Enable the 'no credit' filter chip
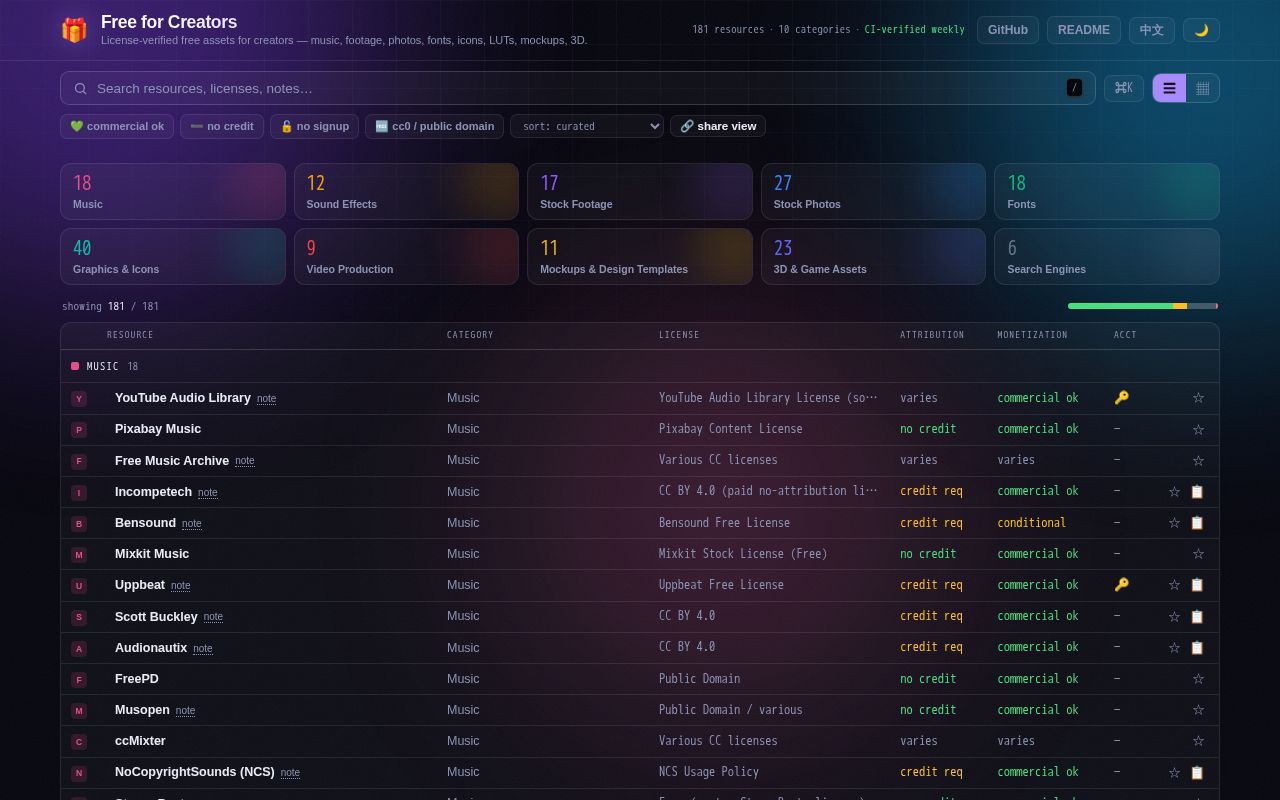1280x800 pixels. click(x=222, y=126)
